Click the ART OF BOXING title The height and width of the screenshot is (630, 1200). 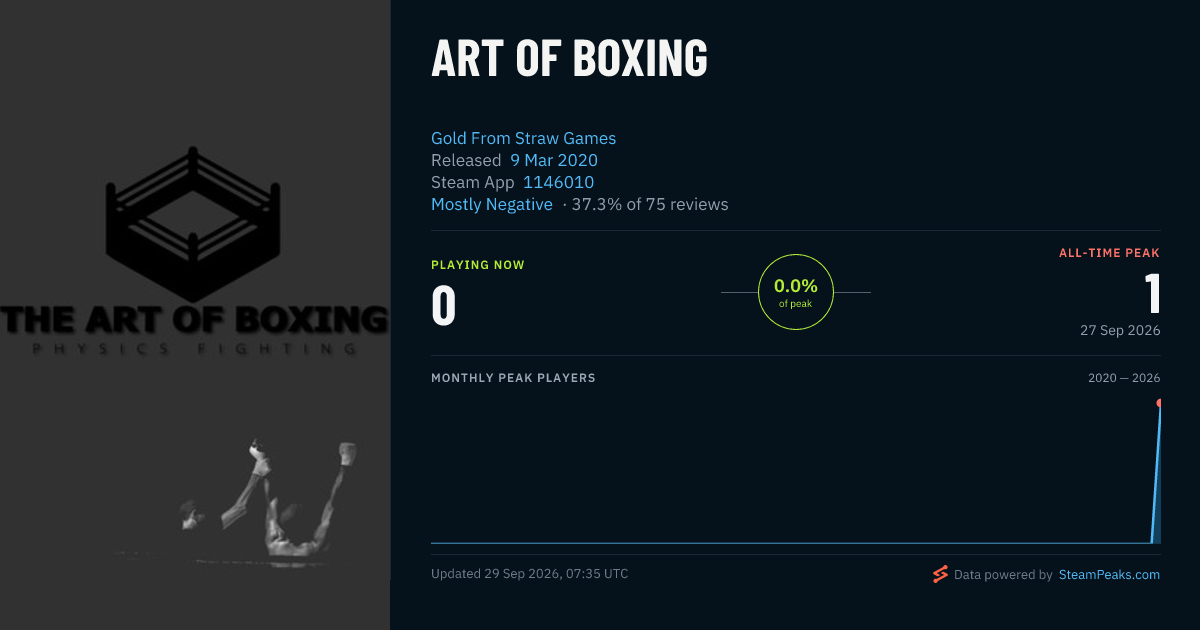coord(569,57)
